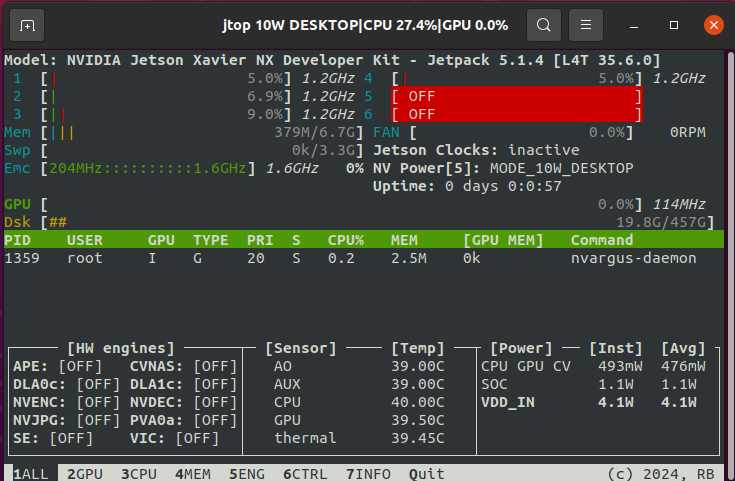Click the APE: [OFF] engine entry

point(58,366)
